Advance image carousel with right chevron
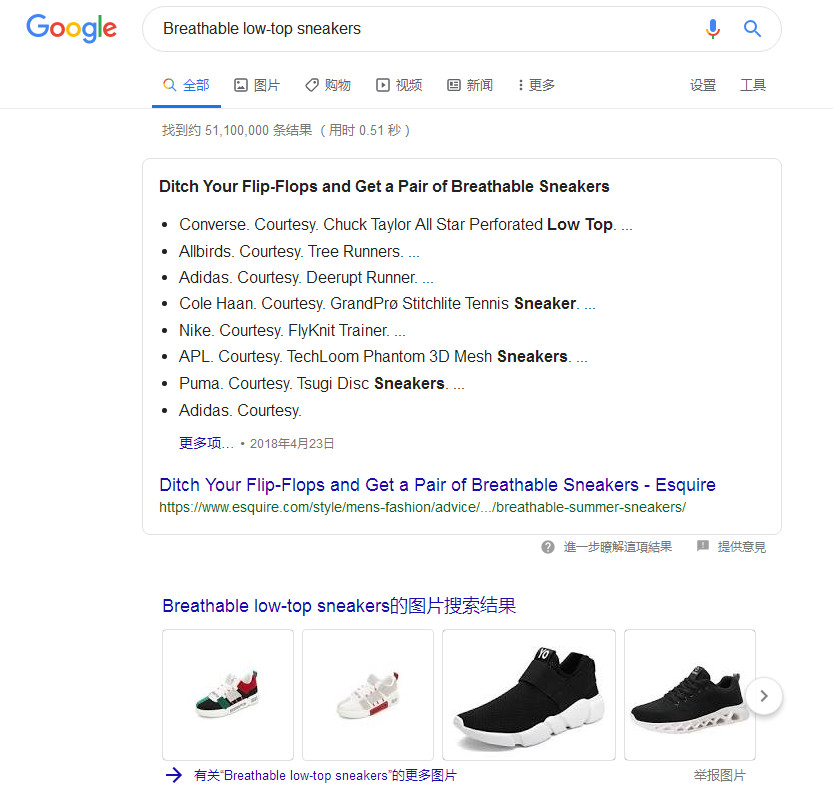The image size is (833, 789). (x=764, y=696)
